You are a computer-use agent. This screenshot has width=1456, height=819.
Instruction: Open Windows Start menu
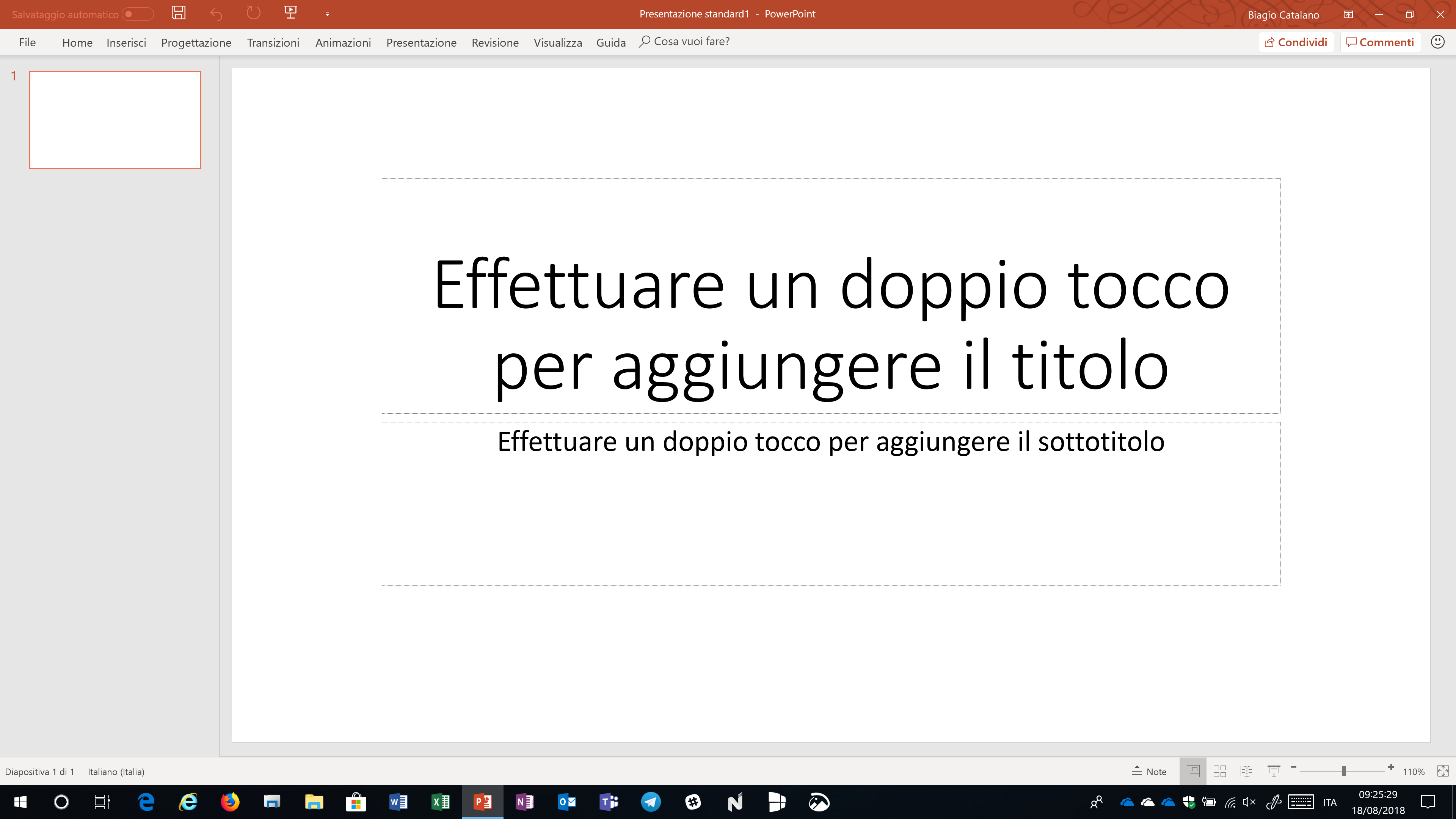click(20, 802)
